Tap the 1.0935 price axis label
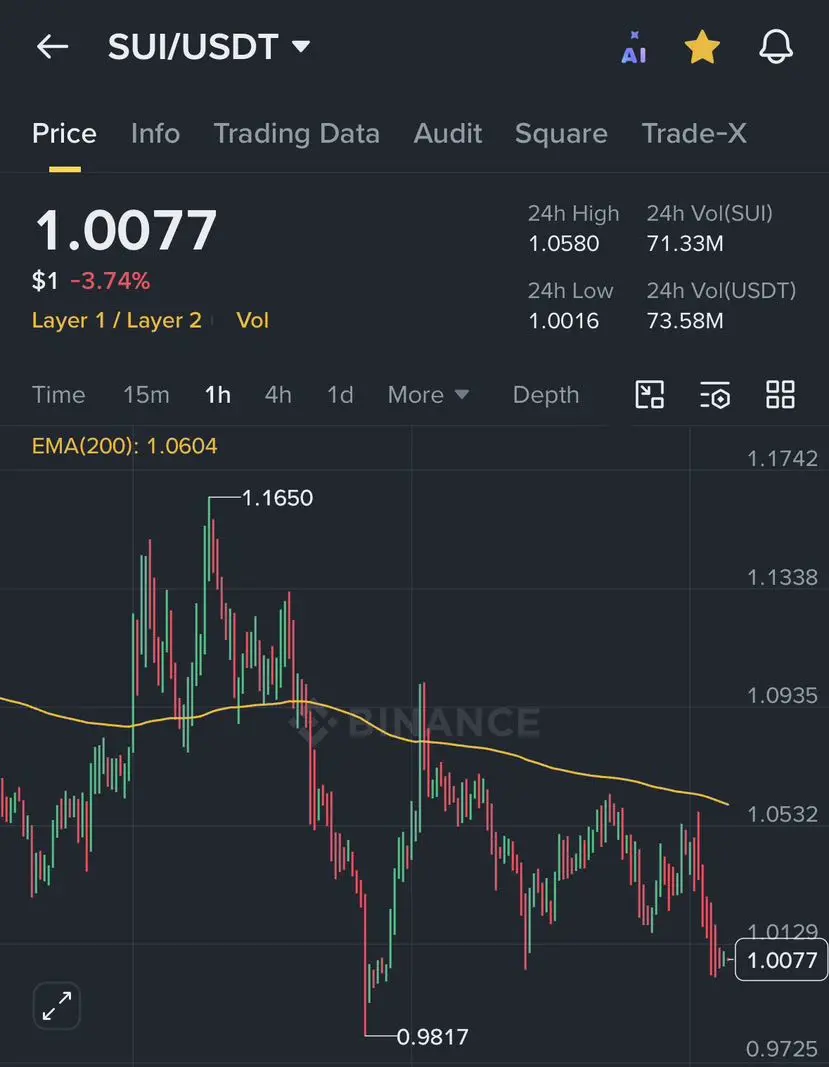 coord(782,695)
